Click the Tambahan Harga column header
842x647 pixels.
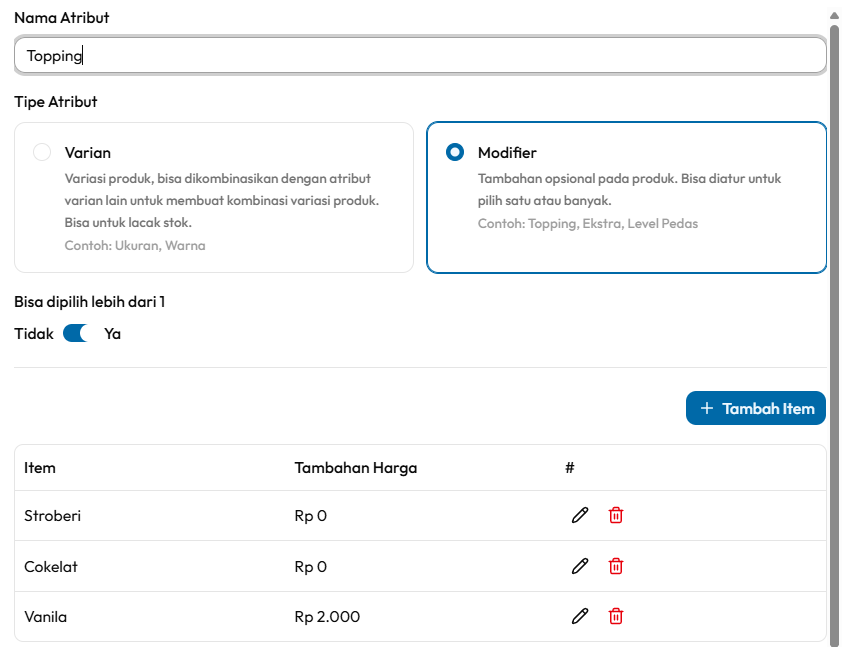tap(355, 468)
